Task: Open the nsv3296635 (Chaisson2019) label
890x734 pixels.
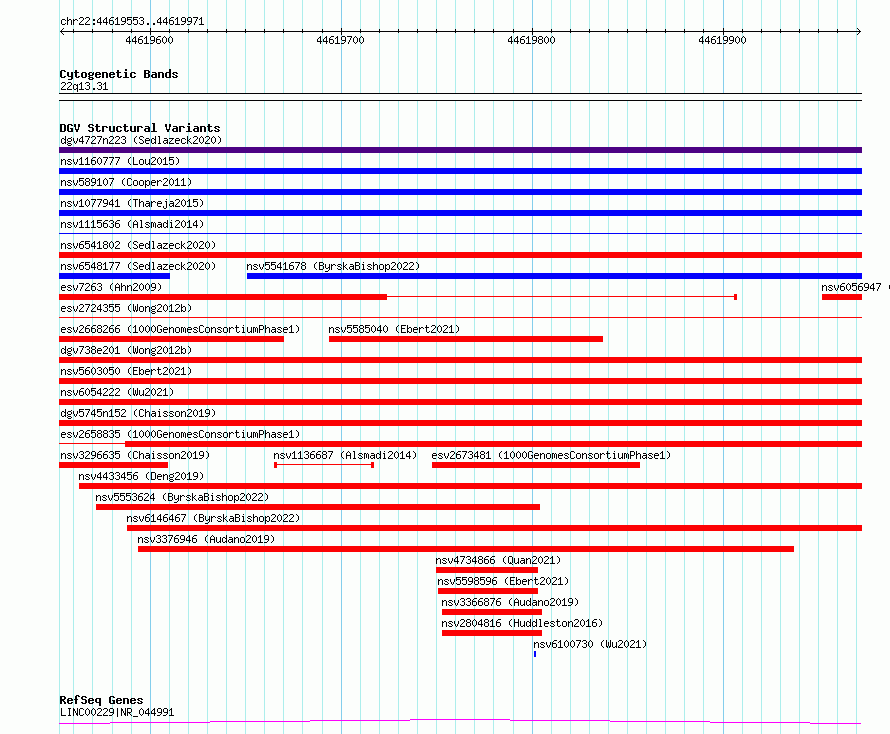Action: (135, 455)
